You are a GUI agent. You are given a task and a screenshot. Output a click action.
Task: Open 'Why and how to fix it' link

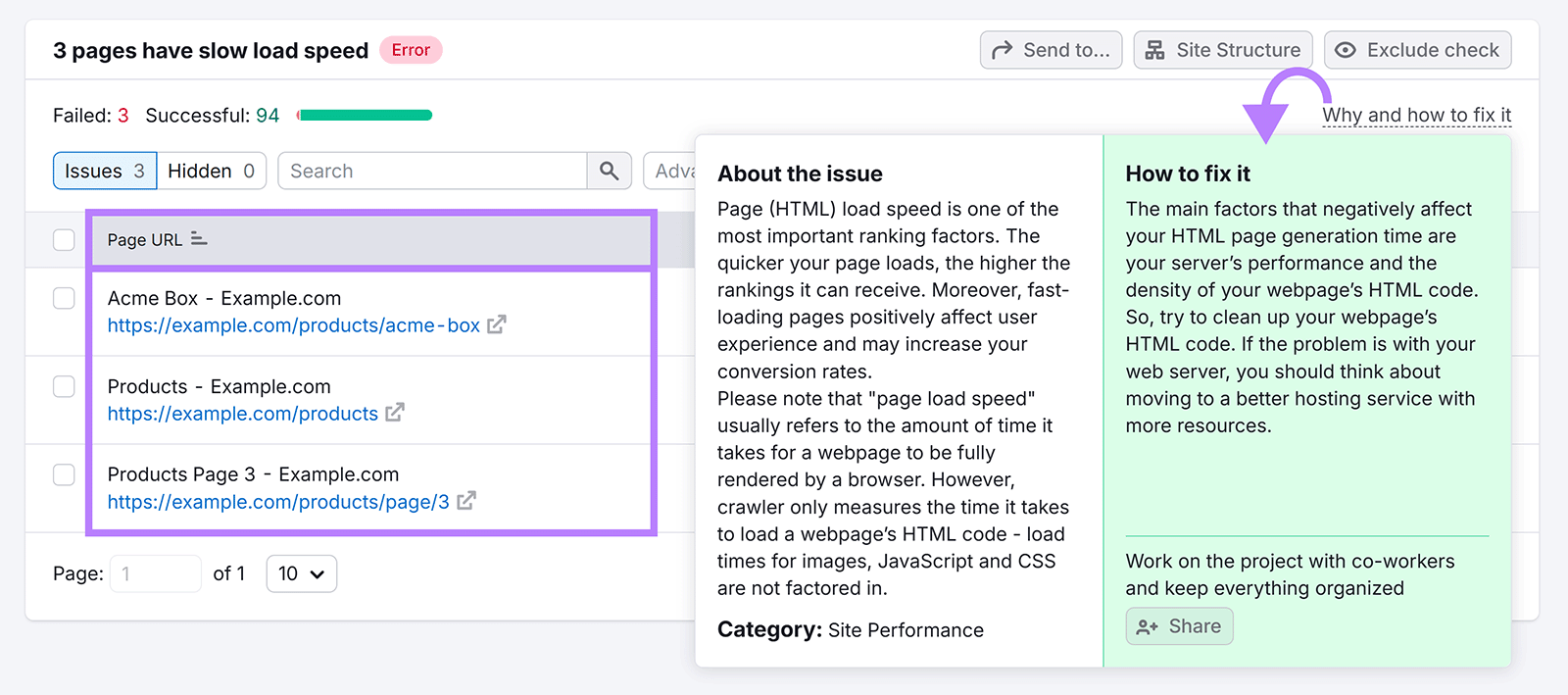pos(1416,116)
